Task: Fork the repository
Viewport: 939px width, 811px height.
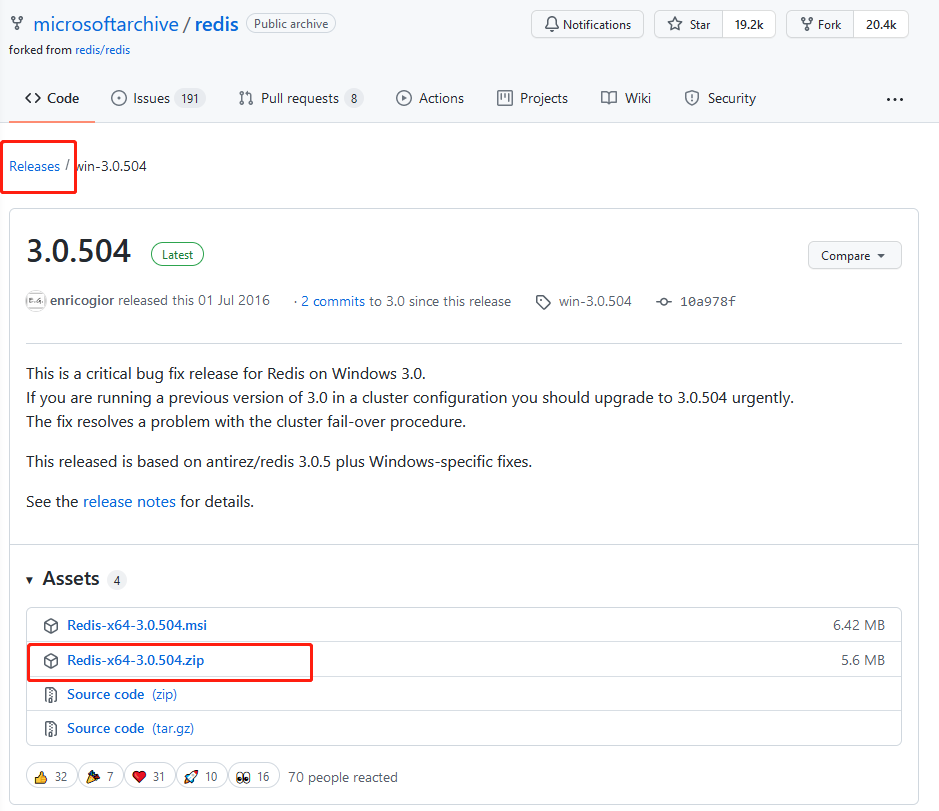Action: [820, 25]
